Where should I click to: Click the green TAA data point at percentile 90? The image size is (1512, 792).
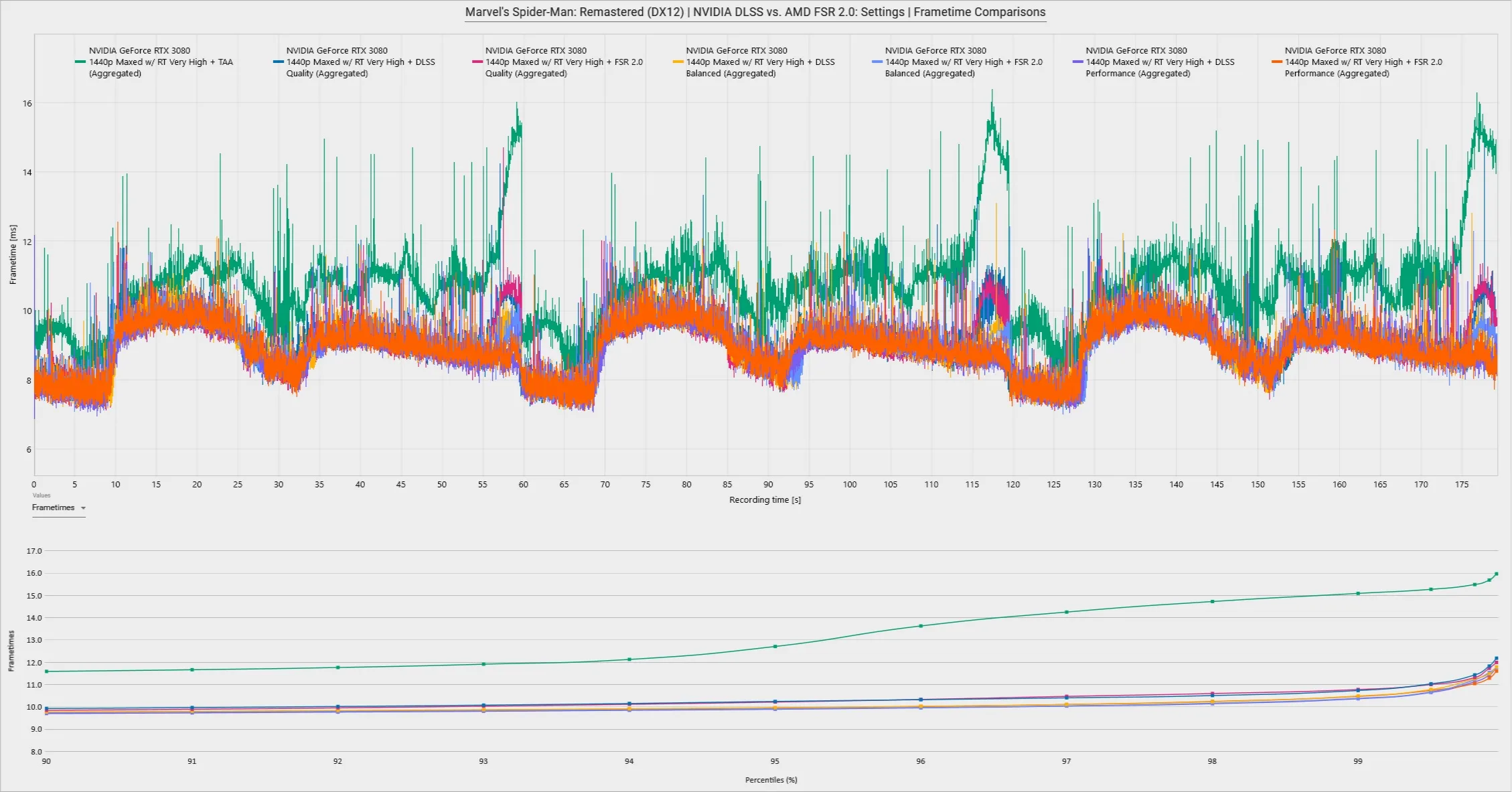click(46, 671)
